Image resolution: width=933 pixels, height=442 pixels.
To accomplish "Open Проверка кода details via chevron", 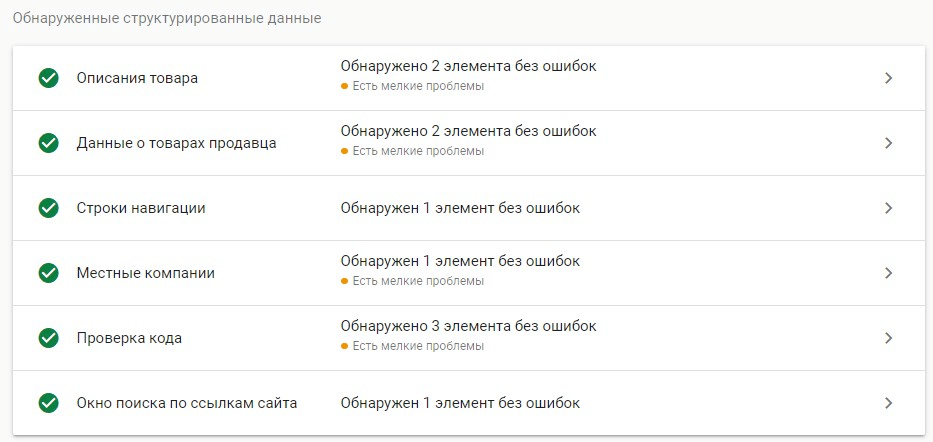I will tap(888, 338).
